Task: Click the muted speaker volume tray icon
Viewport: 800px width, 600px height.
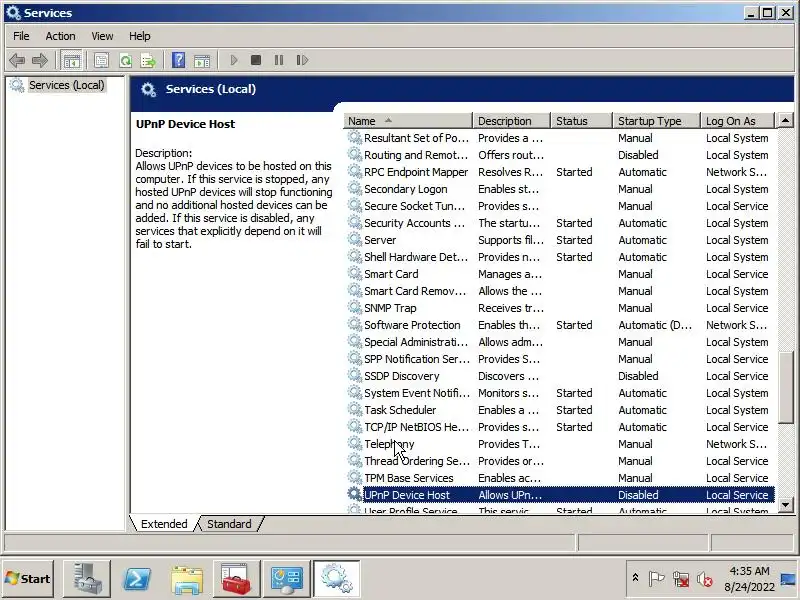Action: [x=705, y=579]
